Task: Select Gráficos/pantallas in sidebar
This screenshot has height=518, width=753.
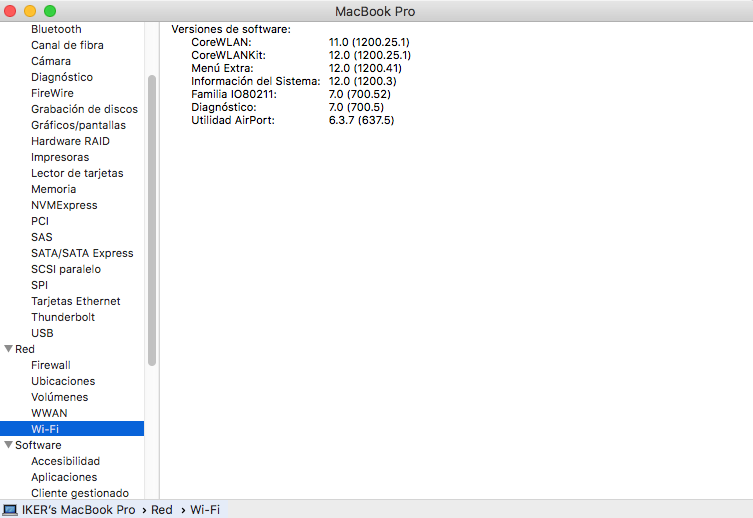Action: pyautogui.click(x=78, y=125)
